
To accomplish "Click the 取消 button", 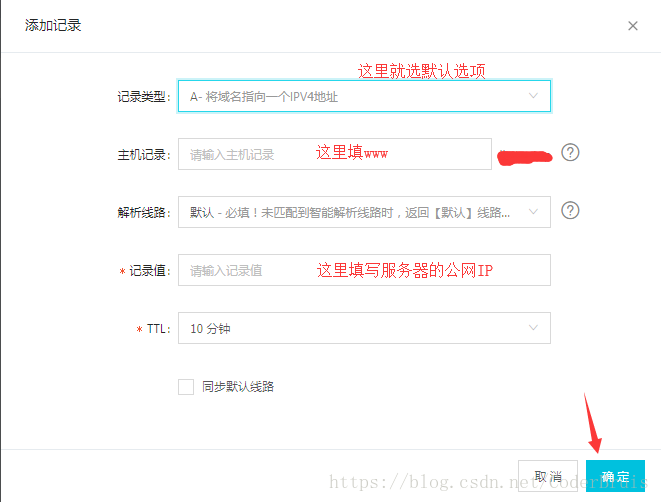I will pyautogui.click(x=548, y=477).
